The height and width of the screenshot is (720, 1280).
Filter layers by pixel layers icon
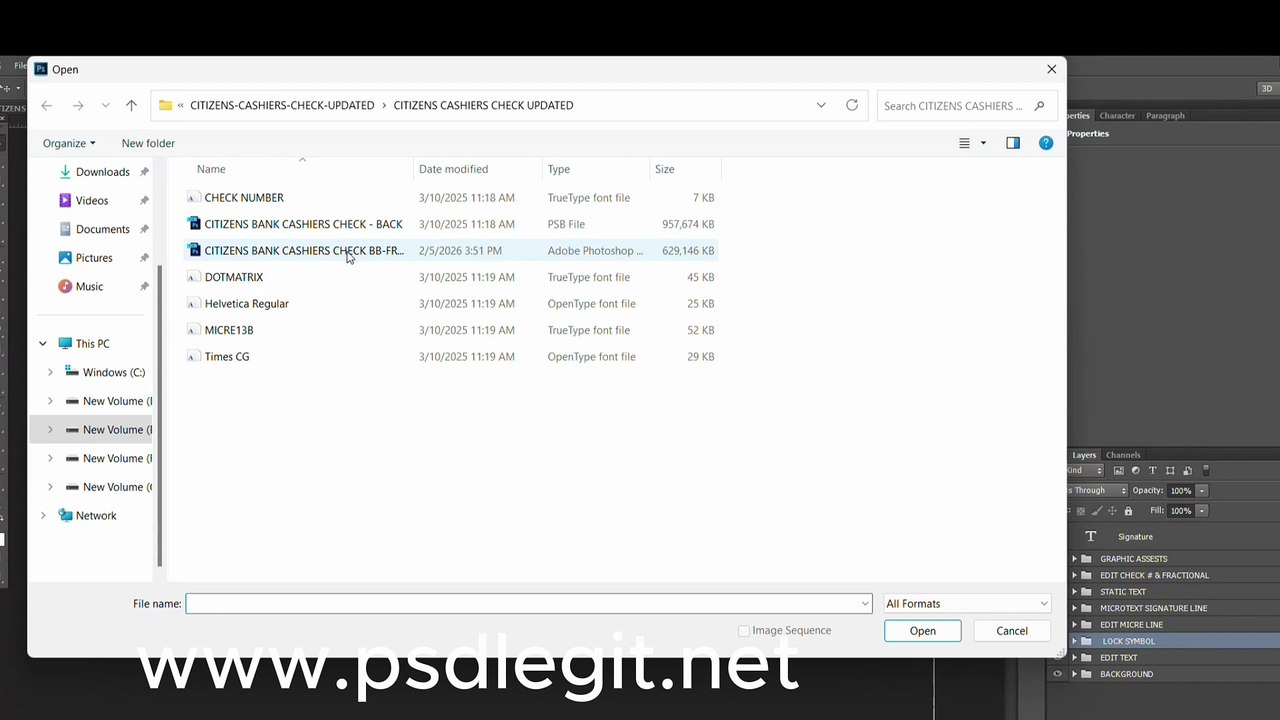point(1118,470)
